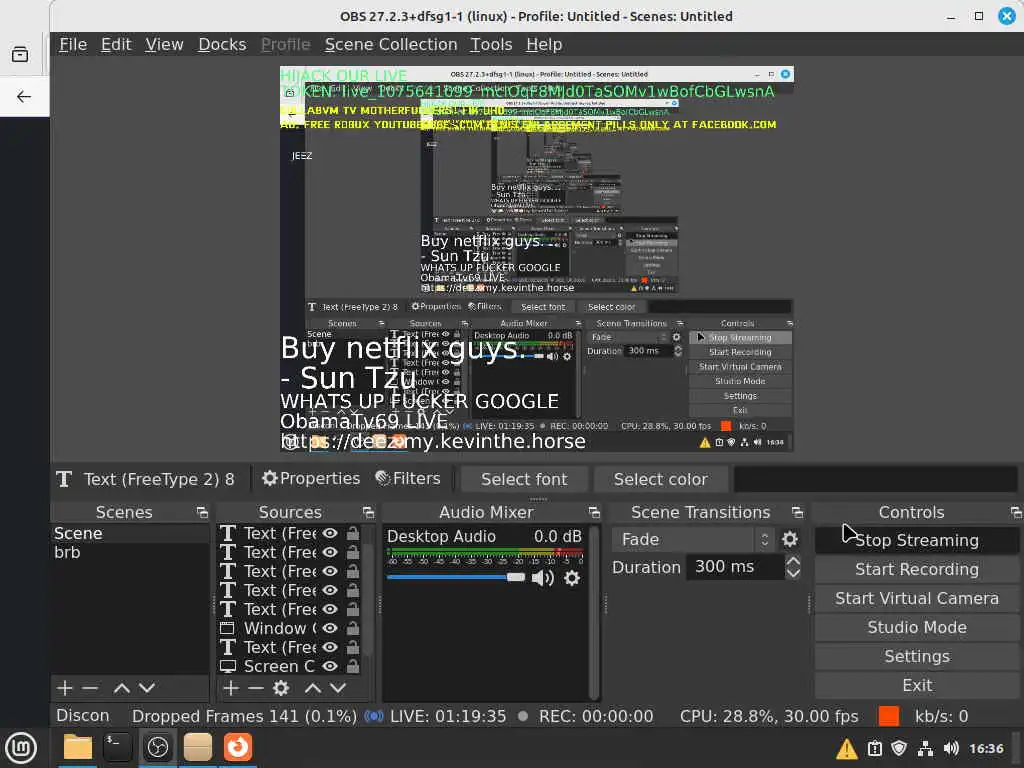This screenshot has width=1024, height=768.
Task: Click the Select color button
Action: pyautogui.click(x=660, y=479)
